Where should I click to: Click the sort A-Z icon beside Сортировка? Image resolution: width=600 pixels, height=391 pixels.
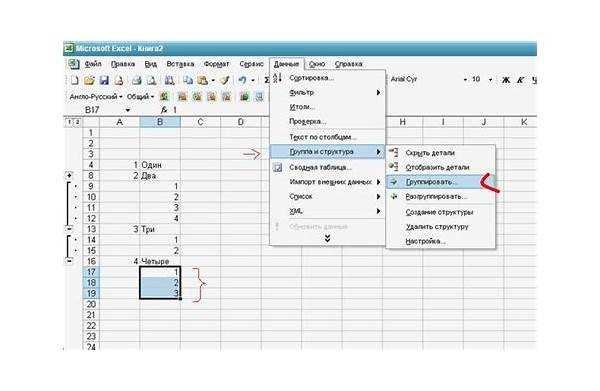[278, 78]
